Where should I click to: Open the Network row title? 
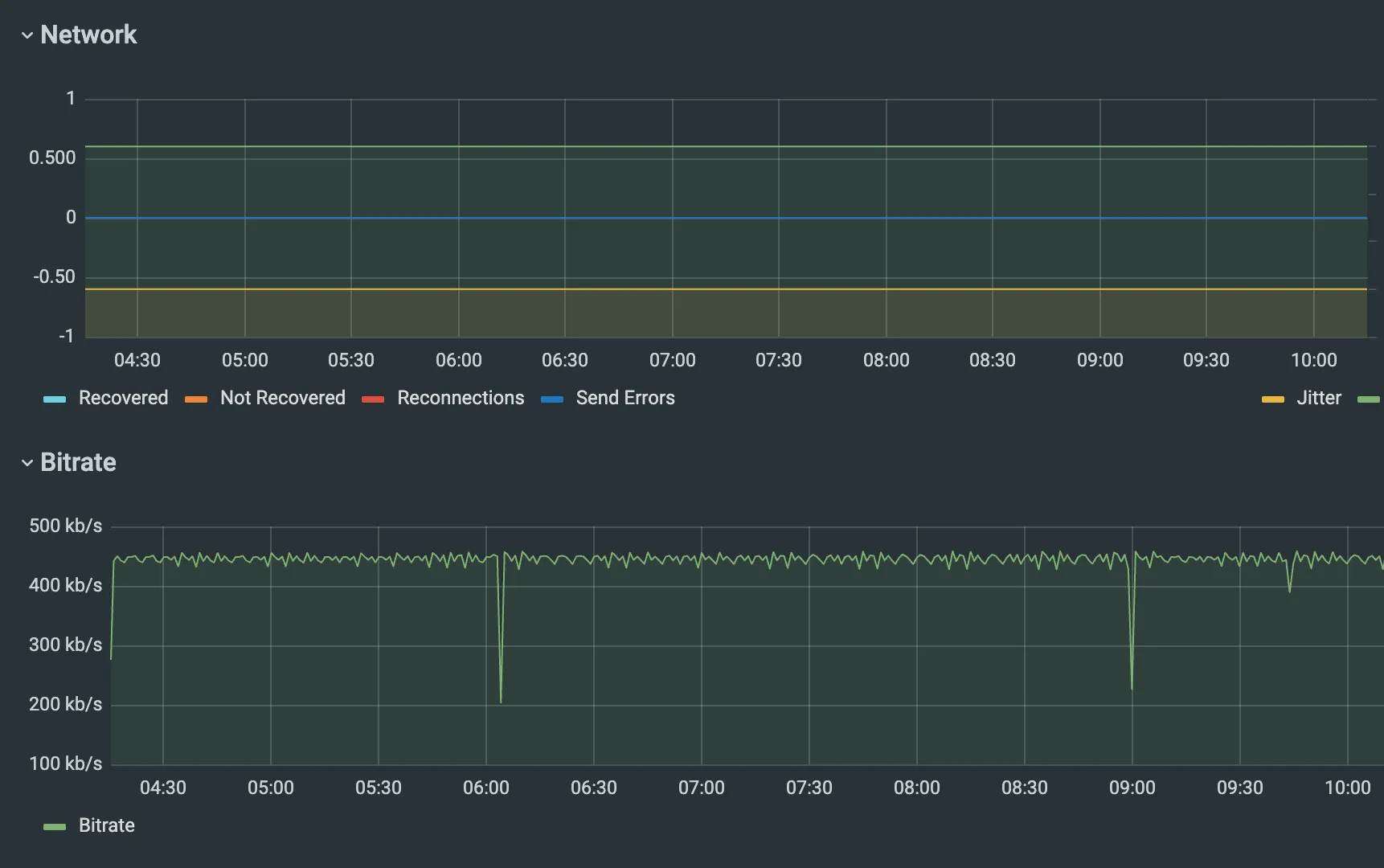pyautogui.click(x=88, y=35)
